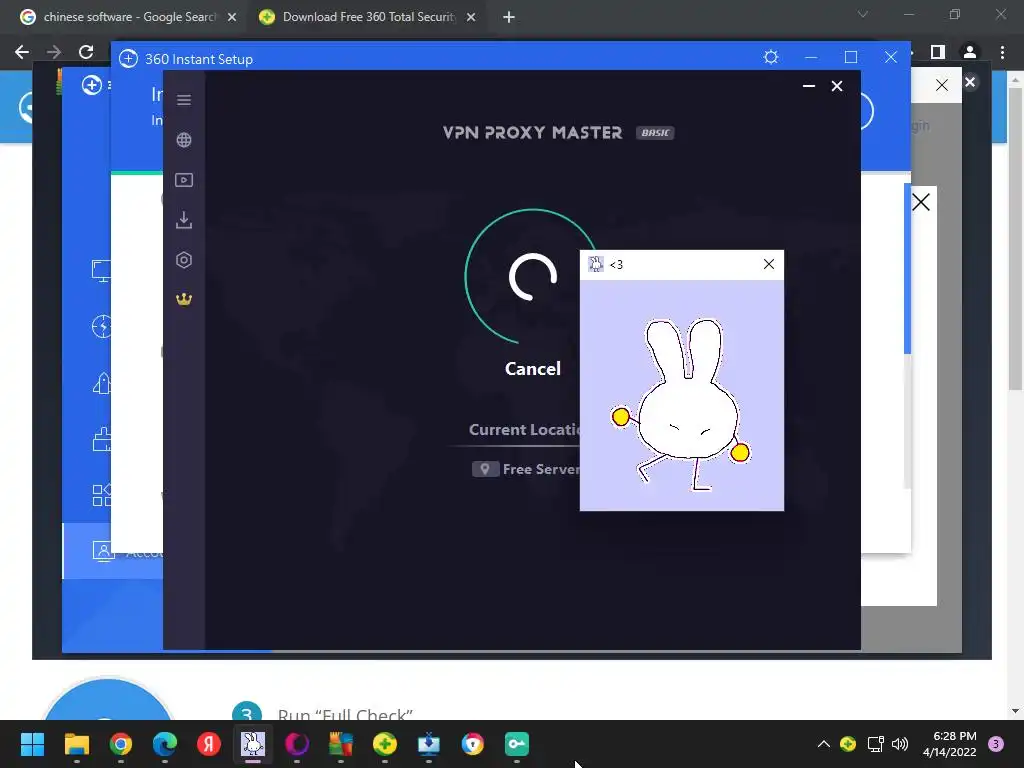Open the download icon in VPN sidebar
This screenshot has width=1024, height=768.
click(x=184, y=220)
